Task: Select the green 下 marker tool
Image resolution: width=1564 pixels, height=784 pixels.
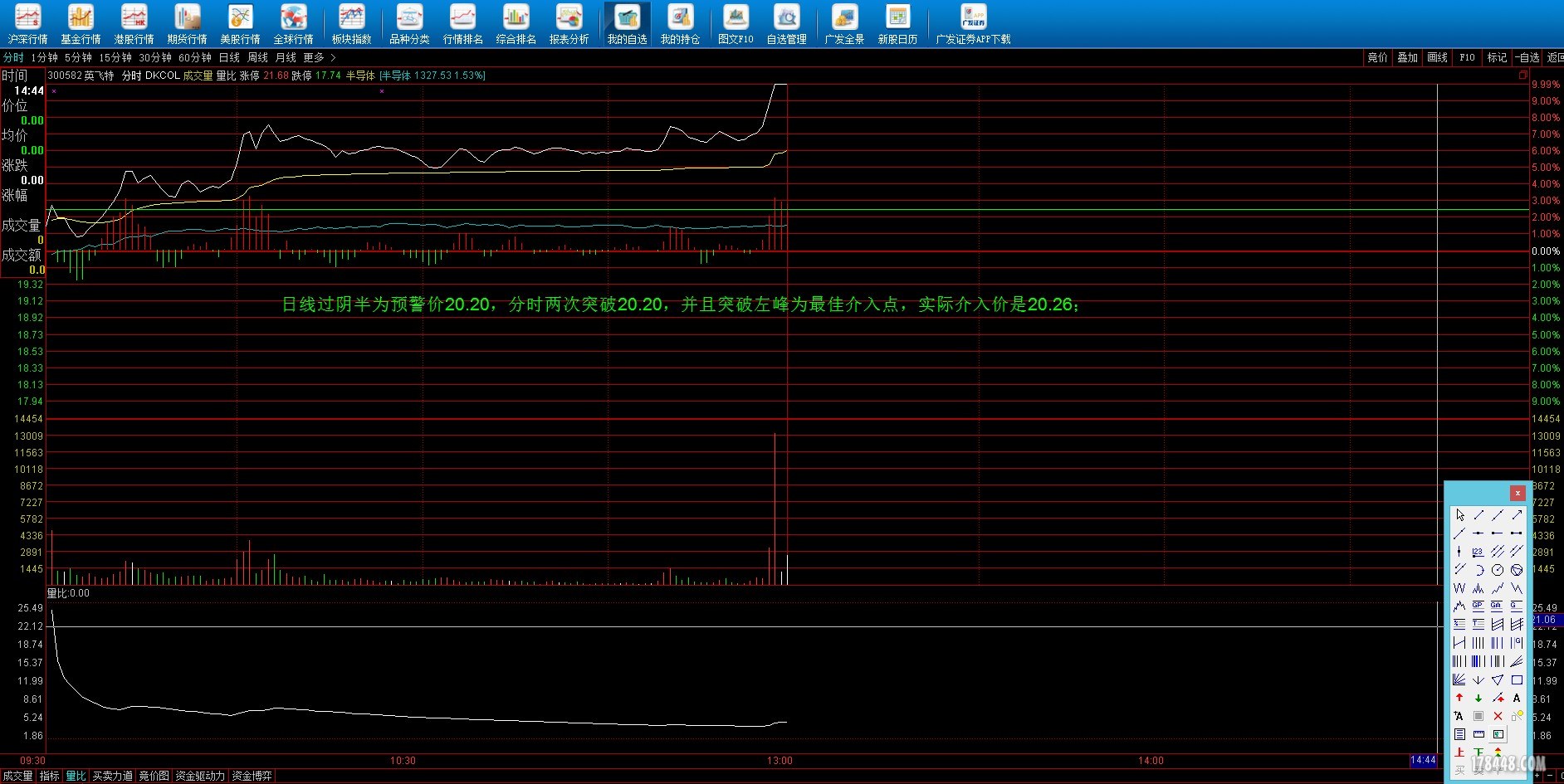Action: 1478,752
